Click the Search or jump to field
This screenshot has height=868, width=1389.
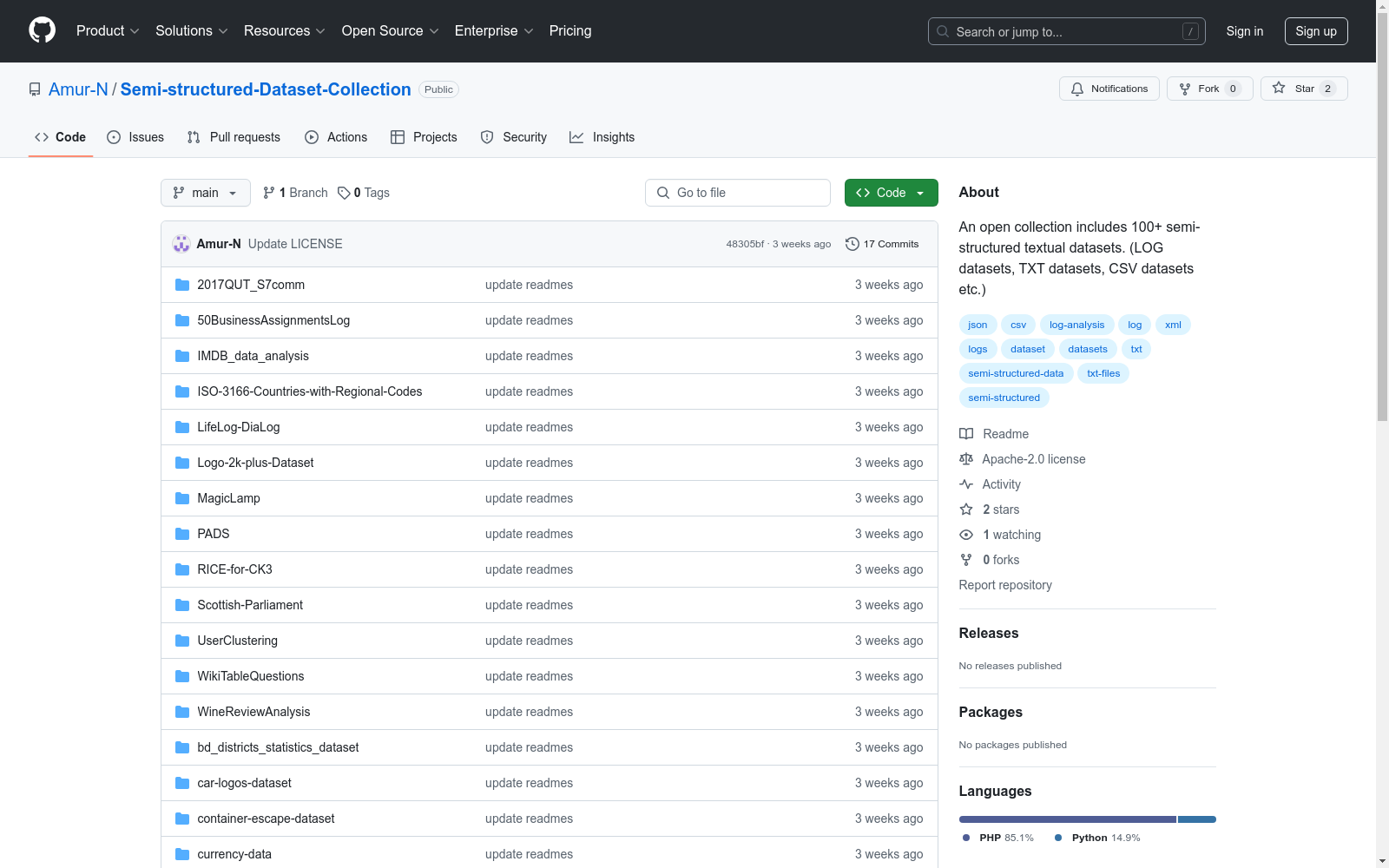click(1067, 31)
